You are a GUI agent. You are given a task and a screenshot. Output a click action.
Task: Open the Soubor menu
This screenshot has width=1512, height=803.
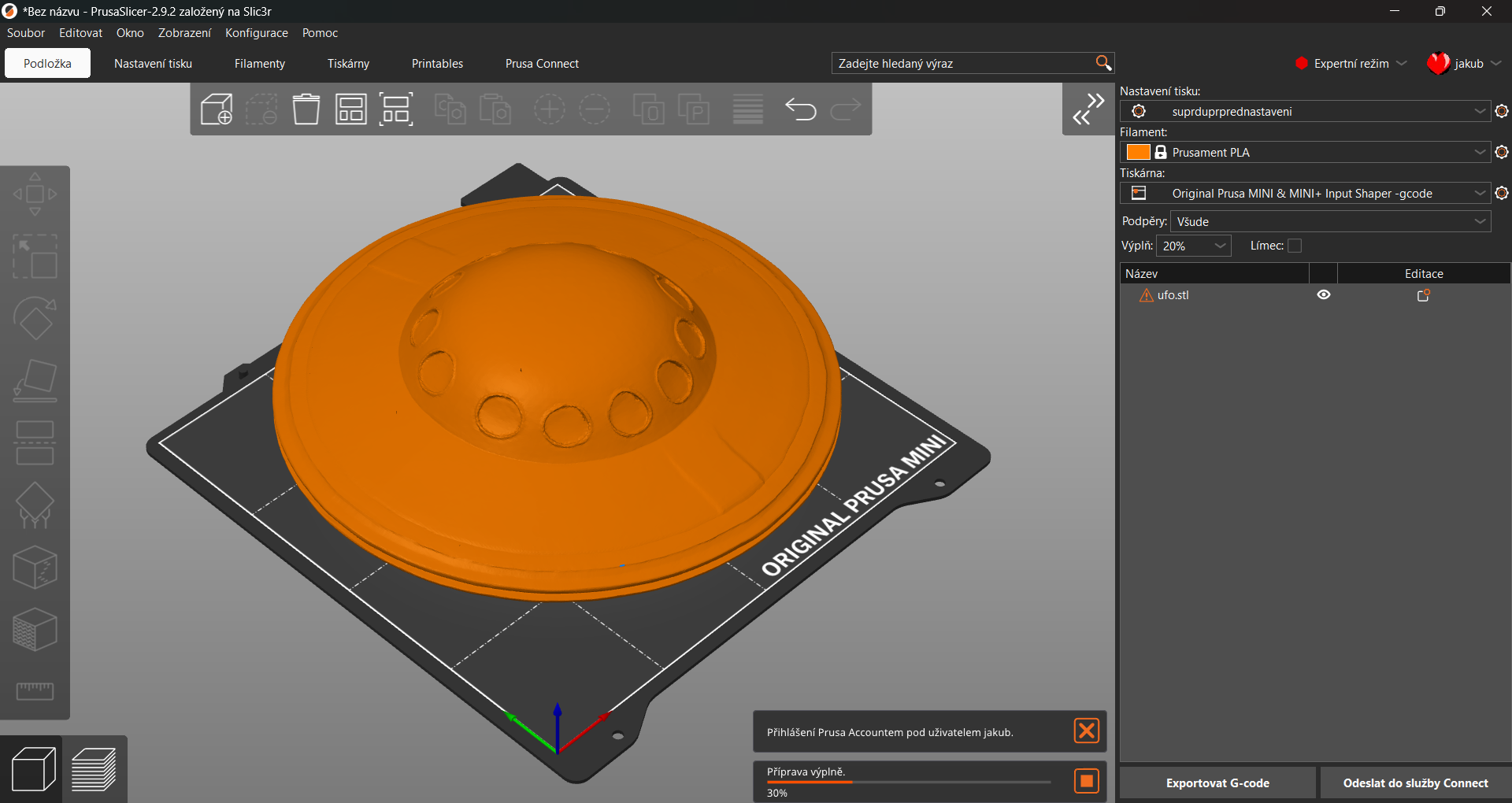coord(26,33)
